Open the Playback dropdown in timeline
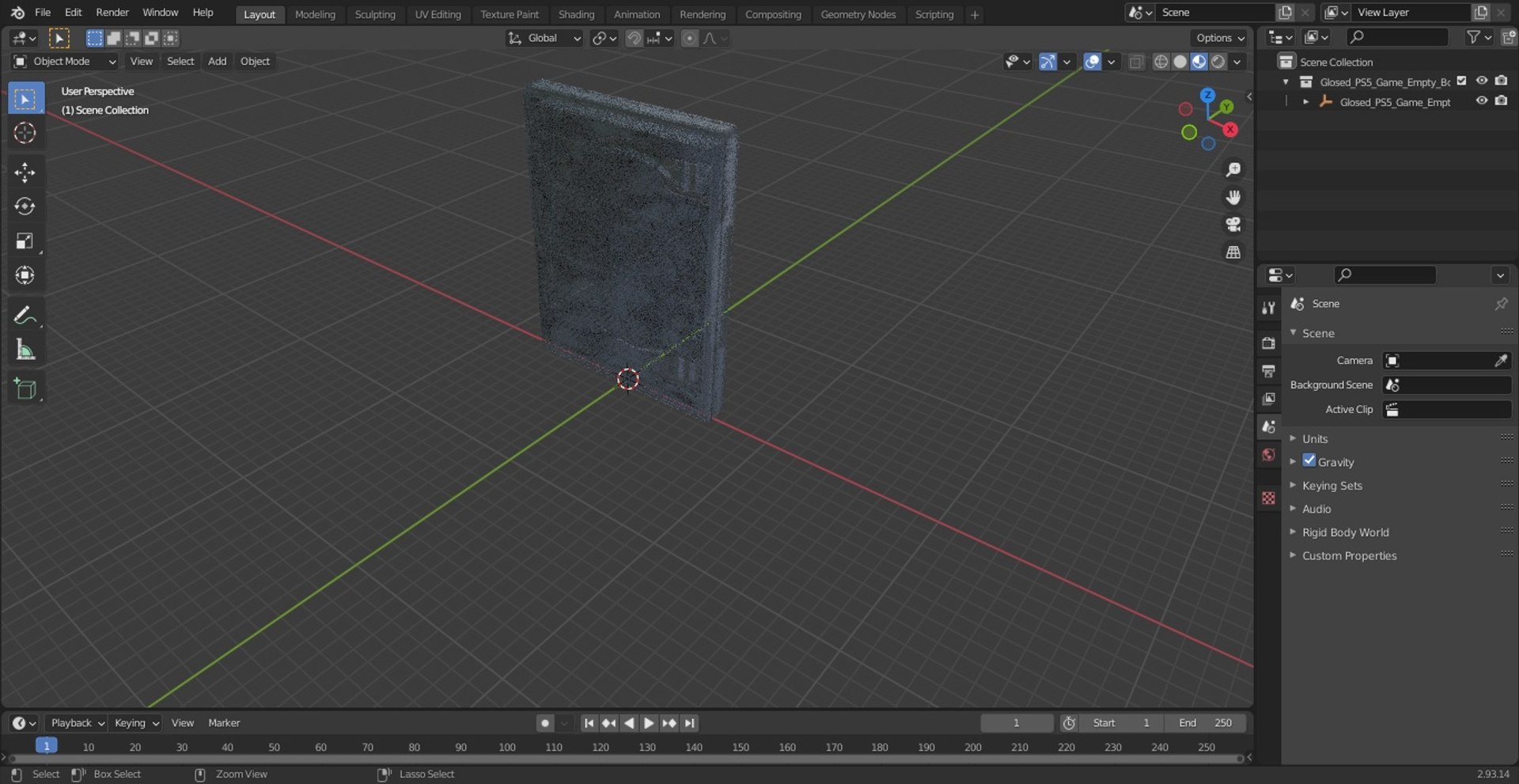The width and height of the screenshot is (1519, 784). pos(77,723)
